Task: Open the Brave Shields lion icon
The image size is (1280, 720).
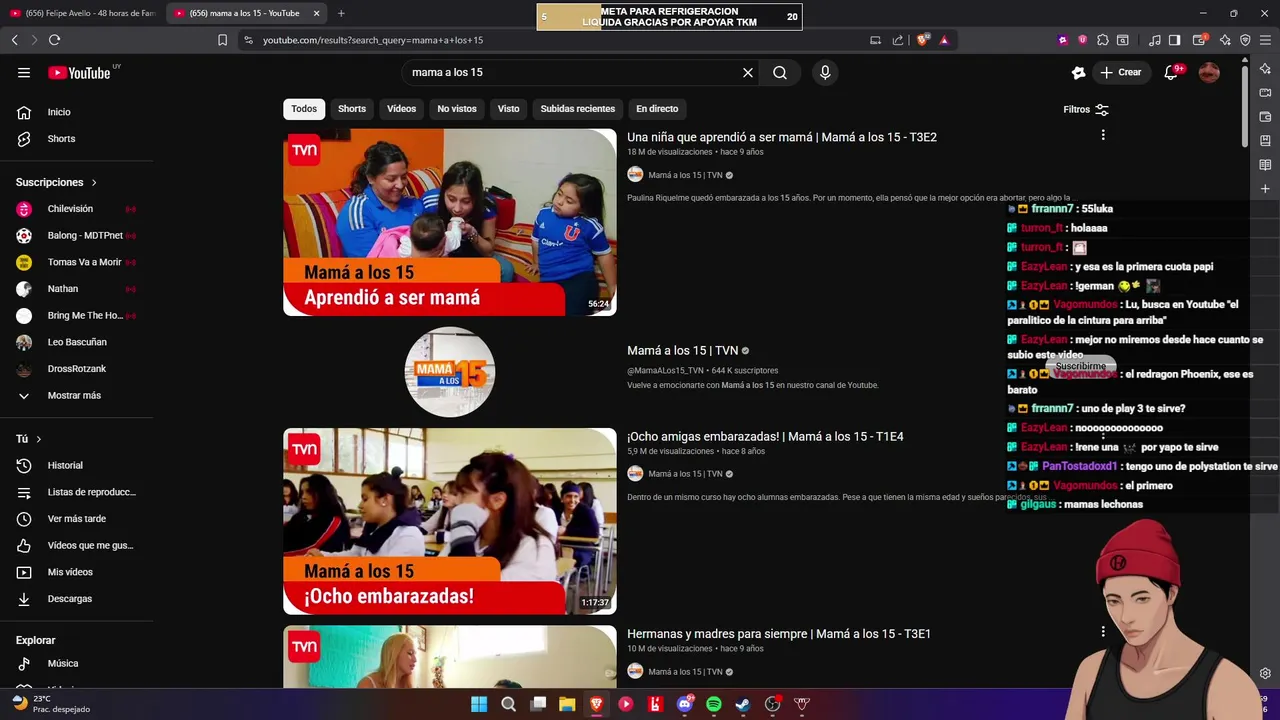Action: coord(925,40)
